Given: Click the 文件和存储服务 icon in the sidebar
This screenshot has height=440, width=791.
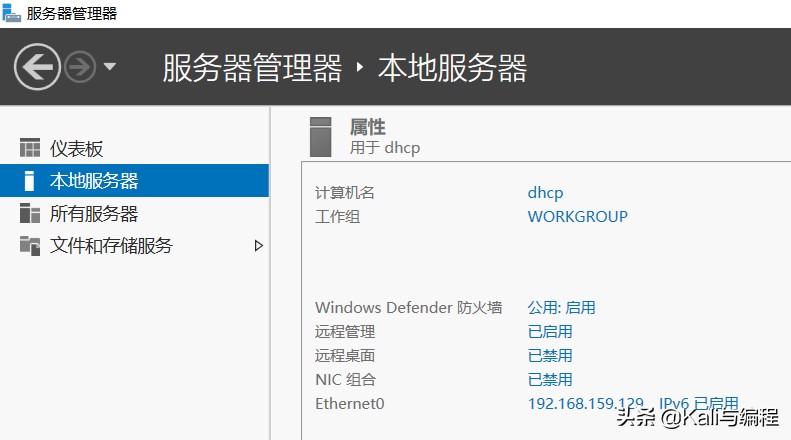Looking at the screenshot, I should 30,246.
